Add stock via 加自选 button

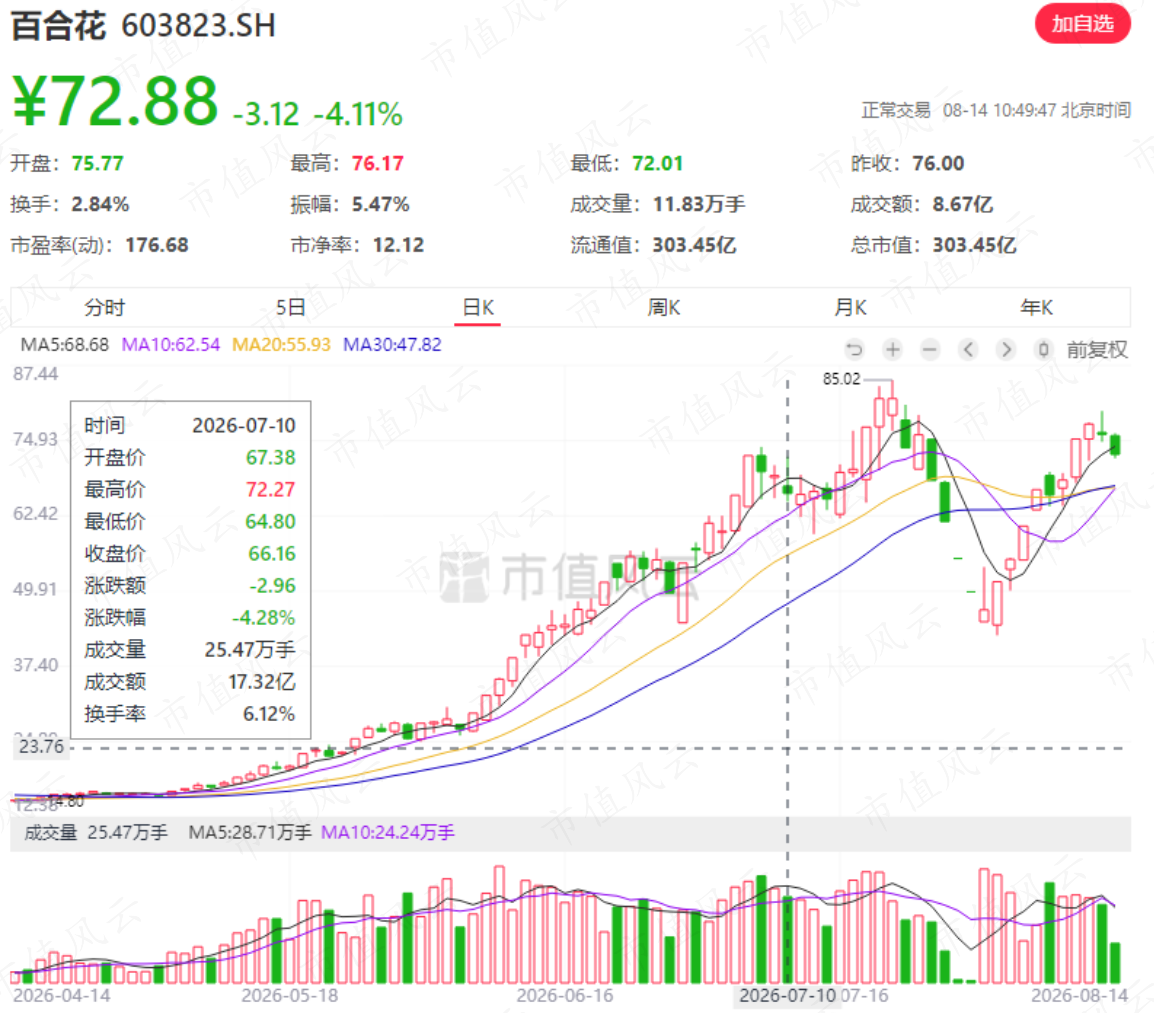coord(1083,24)
